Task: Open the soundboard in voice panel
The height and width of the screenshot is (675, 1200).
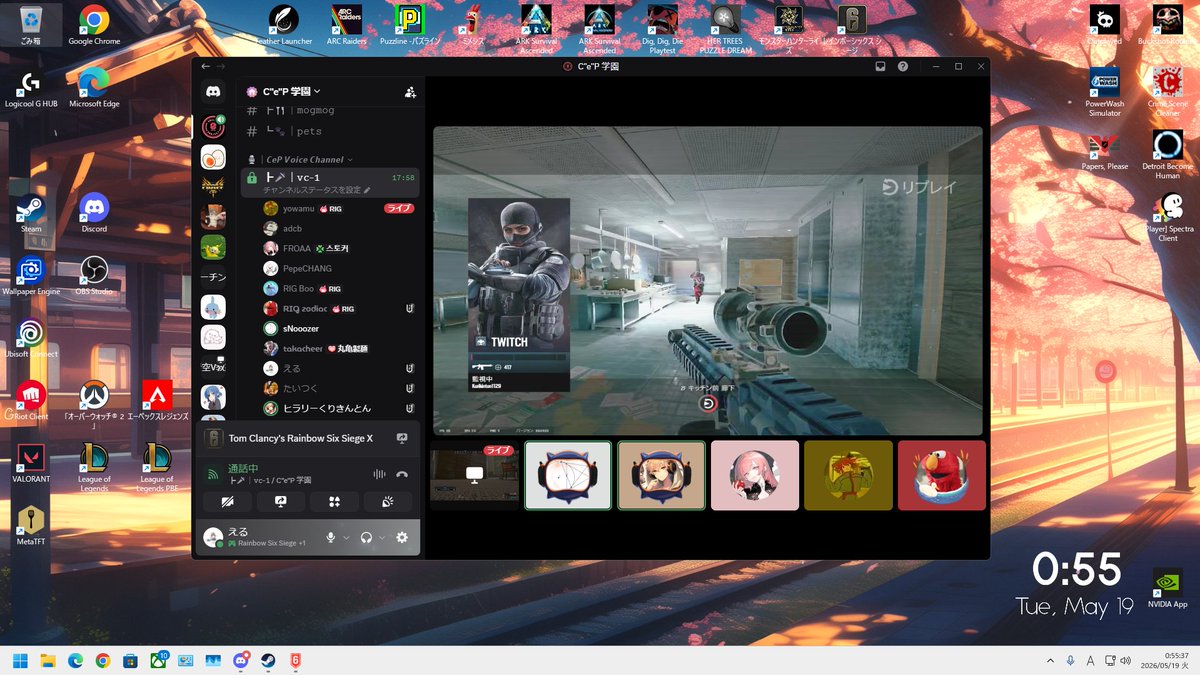Action: pos(388,501)
